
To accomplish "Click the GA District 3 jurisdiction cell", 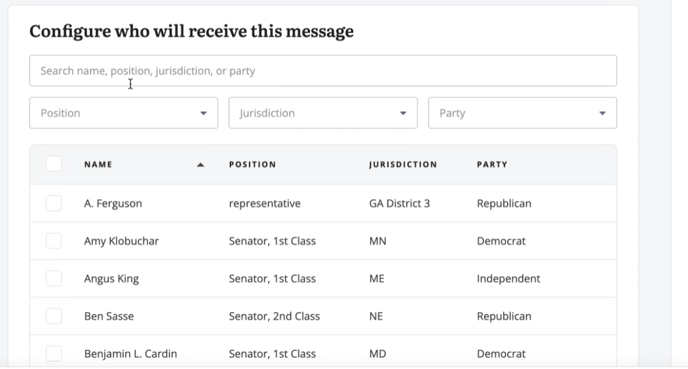I will 399,203.
